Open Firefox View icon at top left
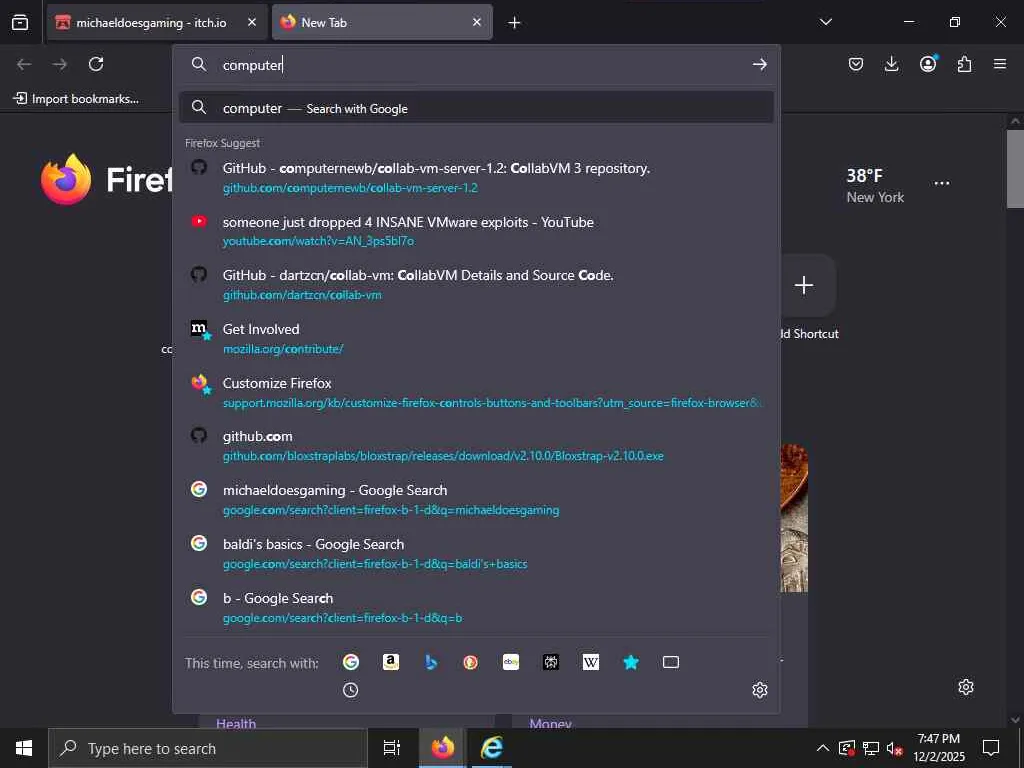1024x768 pixels. [20, 22]
